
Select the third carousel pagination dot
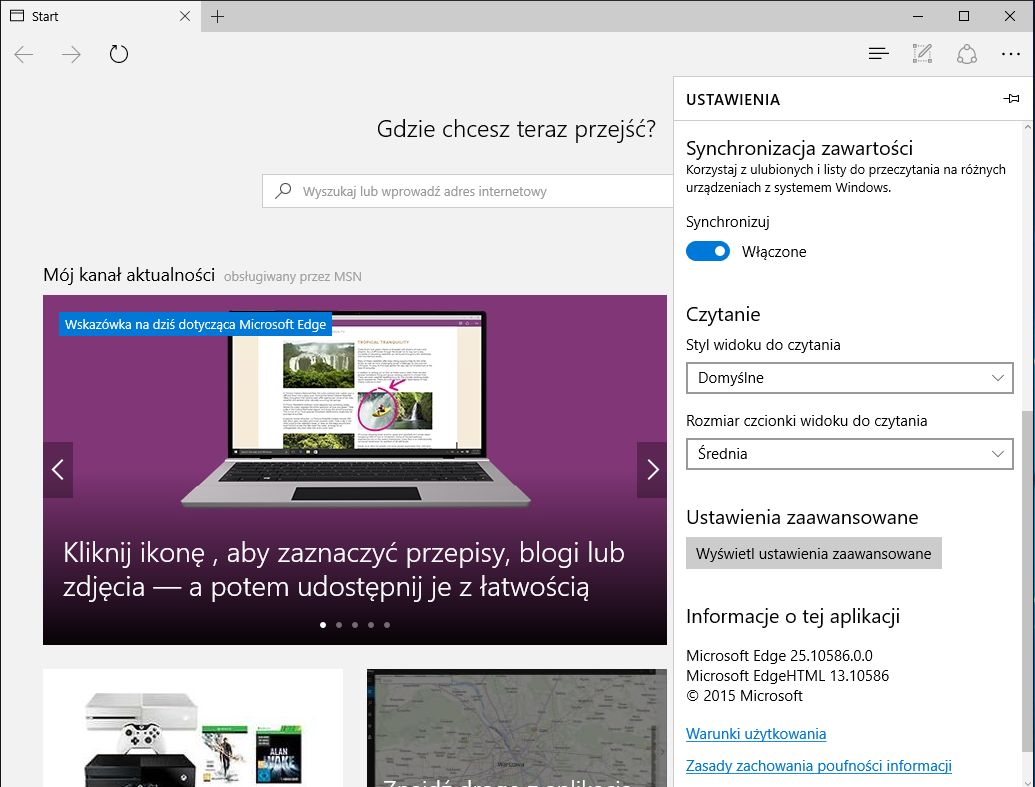[x=355, y=625]
